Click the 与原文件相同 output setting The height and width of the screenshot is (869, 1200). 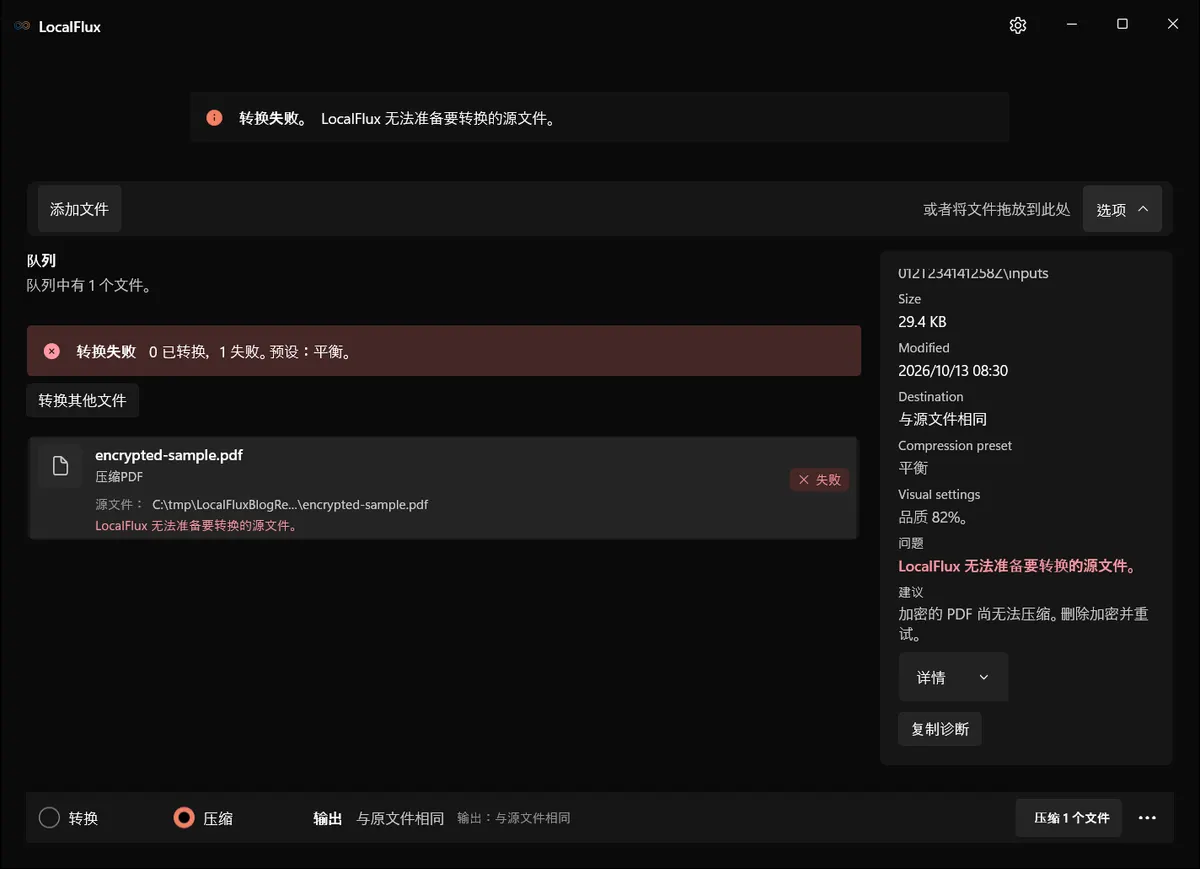[x=400, y=818]
